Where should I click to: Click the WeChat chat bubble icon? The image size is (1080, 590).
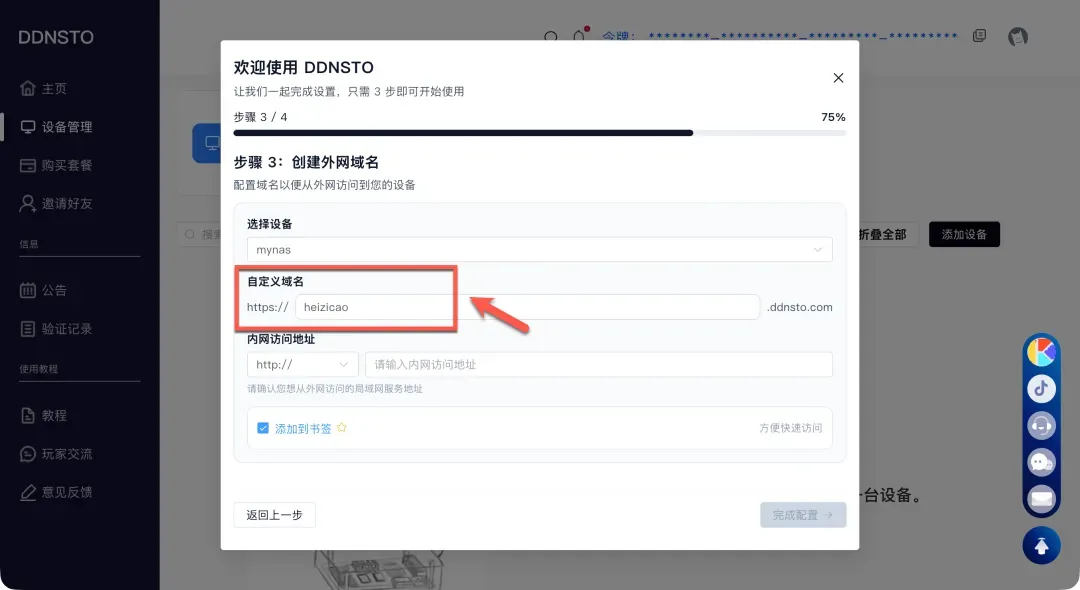click(1041, 462)
